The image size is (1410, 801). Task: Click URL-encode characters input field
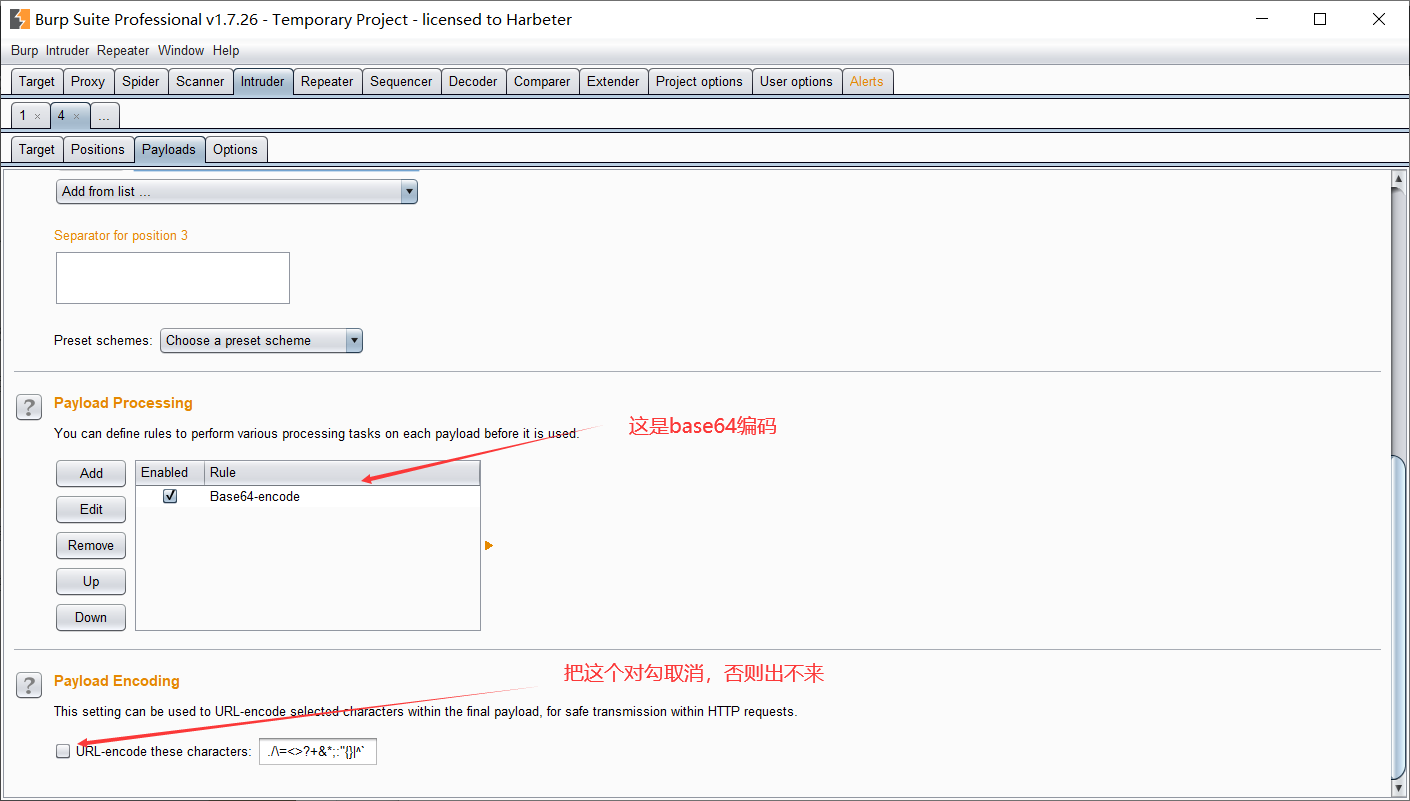318,751
